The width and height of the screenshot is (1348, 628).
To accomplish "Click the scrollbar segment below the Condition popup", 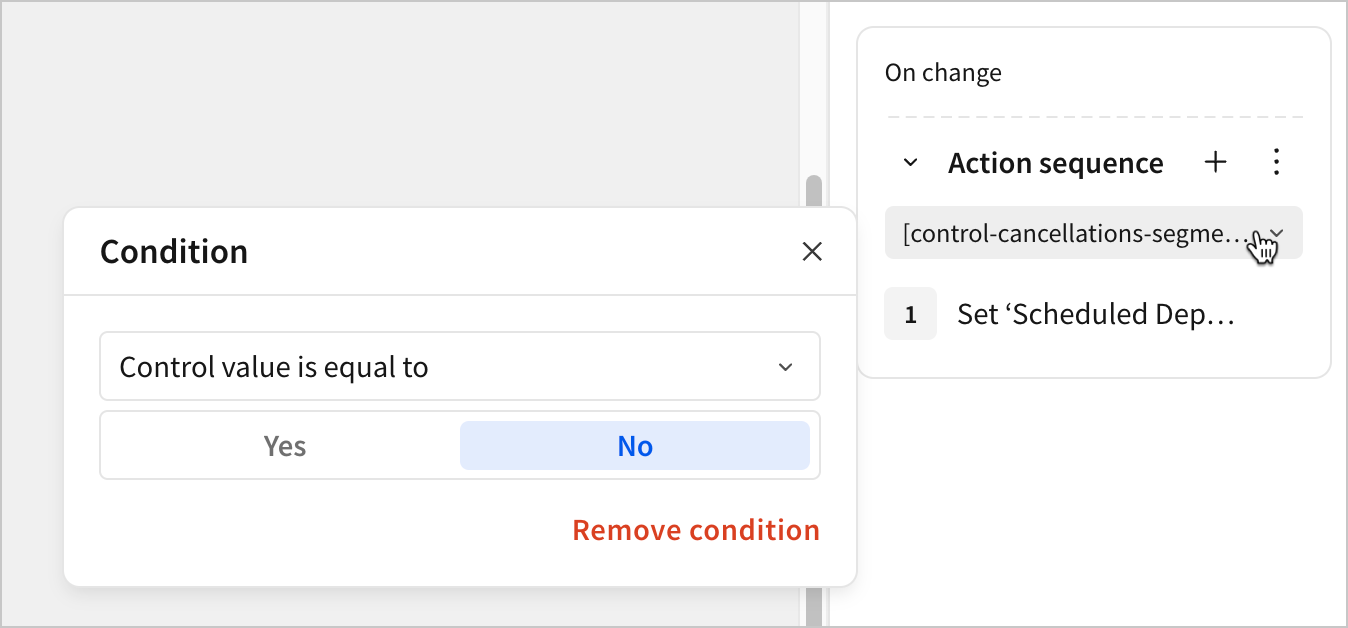I will (814, 606).
